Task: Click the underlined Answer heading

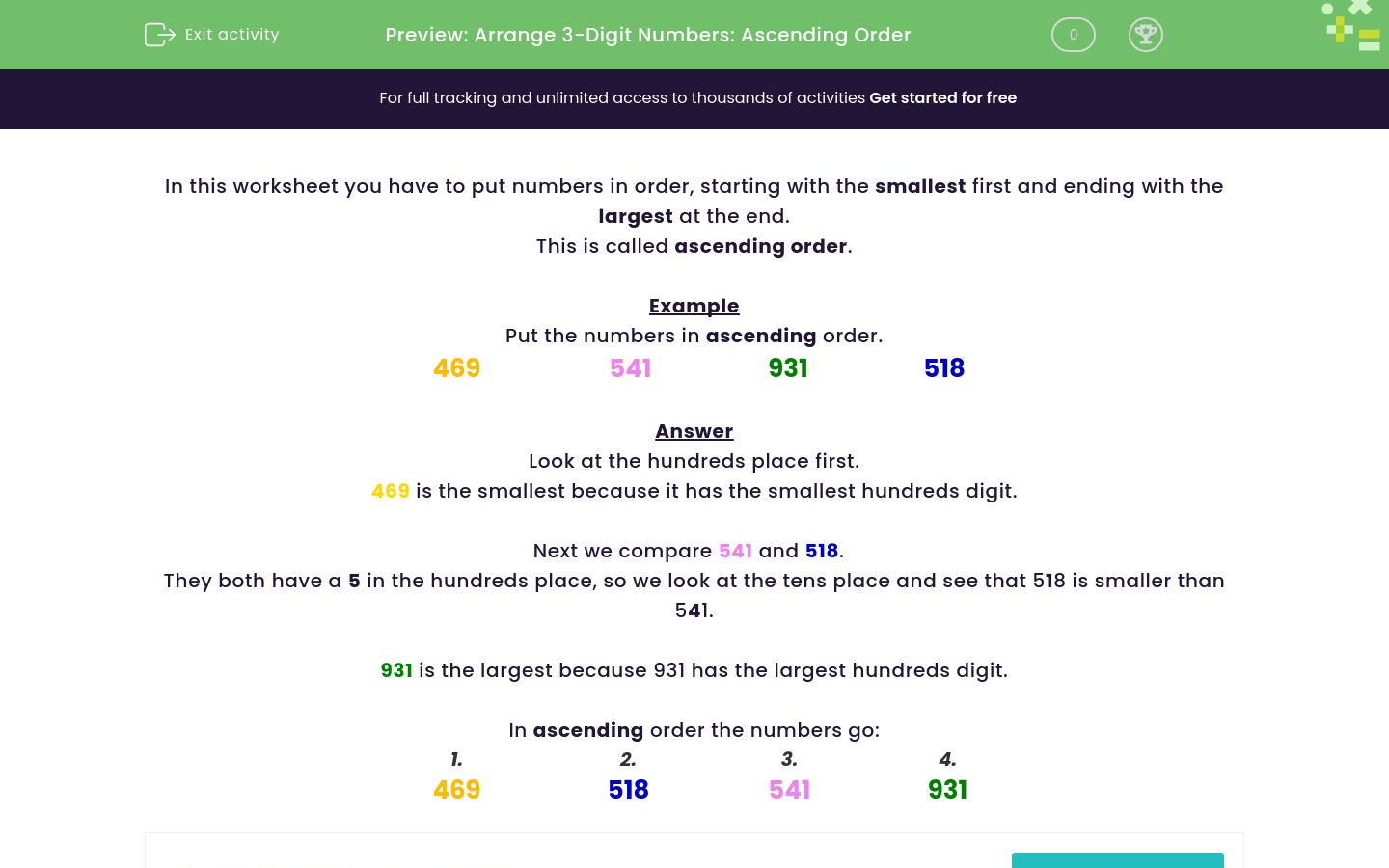Action: [694, 431]
